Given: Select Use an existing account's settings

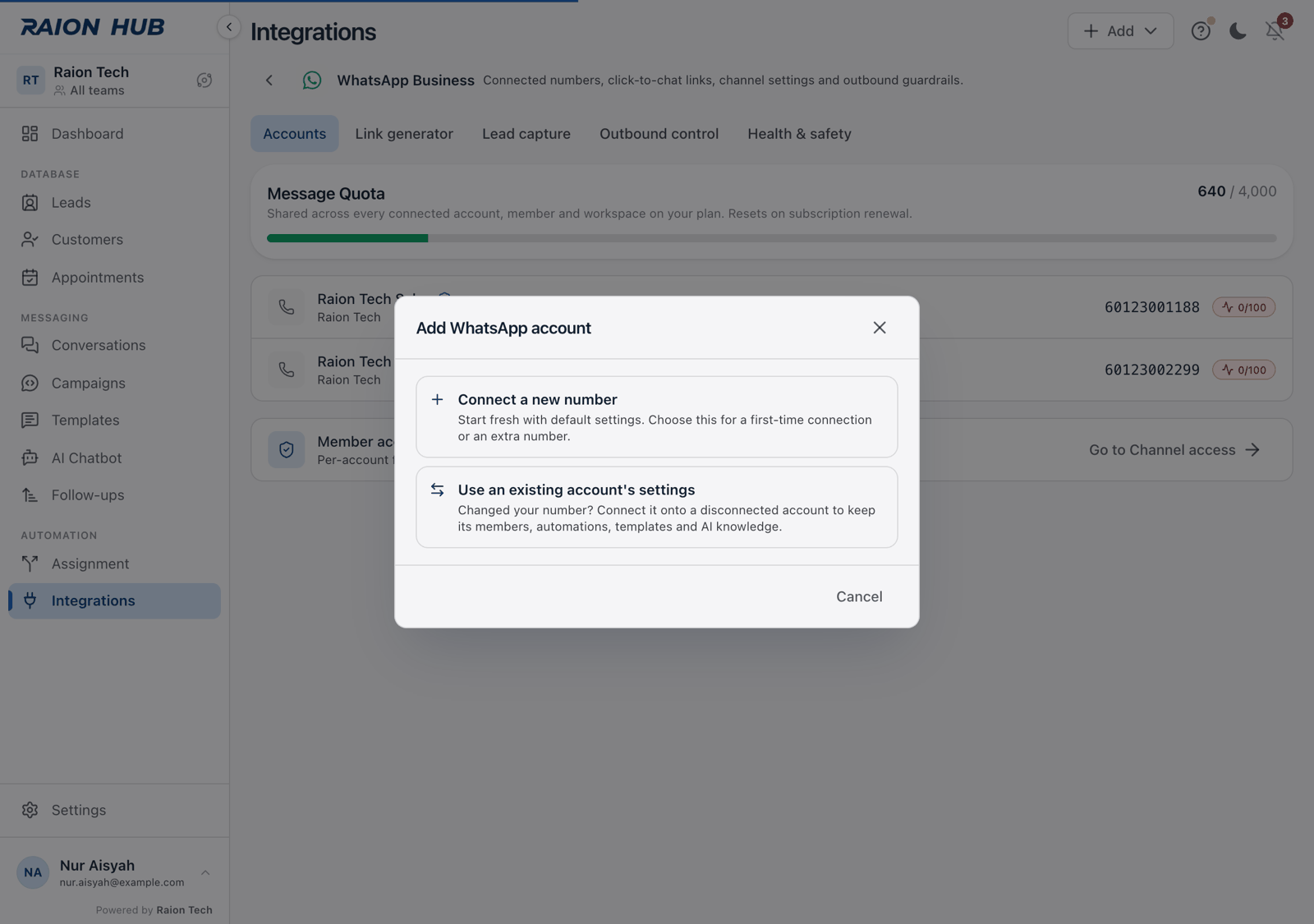Looking at the screenshot, I should [656, 507].
